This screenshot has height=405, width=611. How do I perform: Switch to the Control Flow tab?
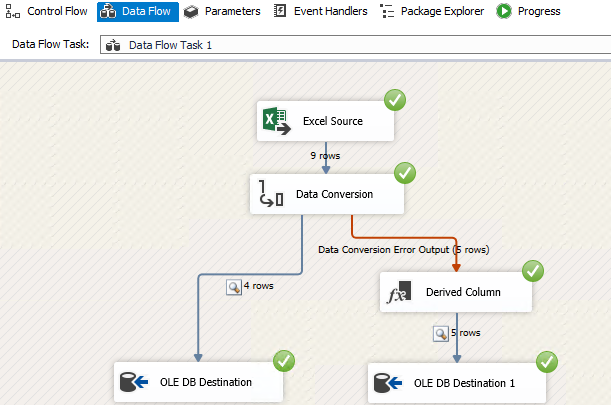click(46, 11)
